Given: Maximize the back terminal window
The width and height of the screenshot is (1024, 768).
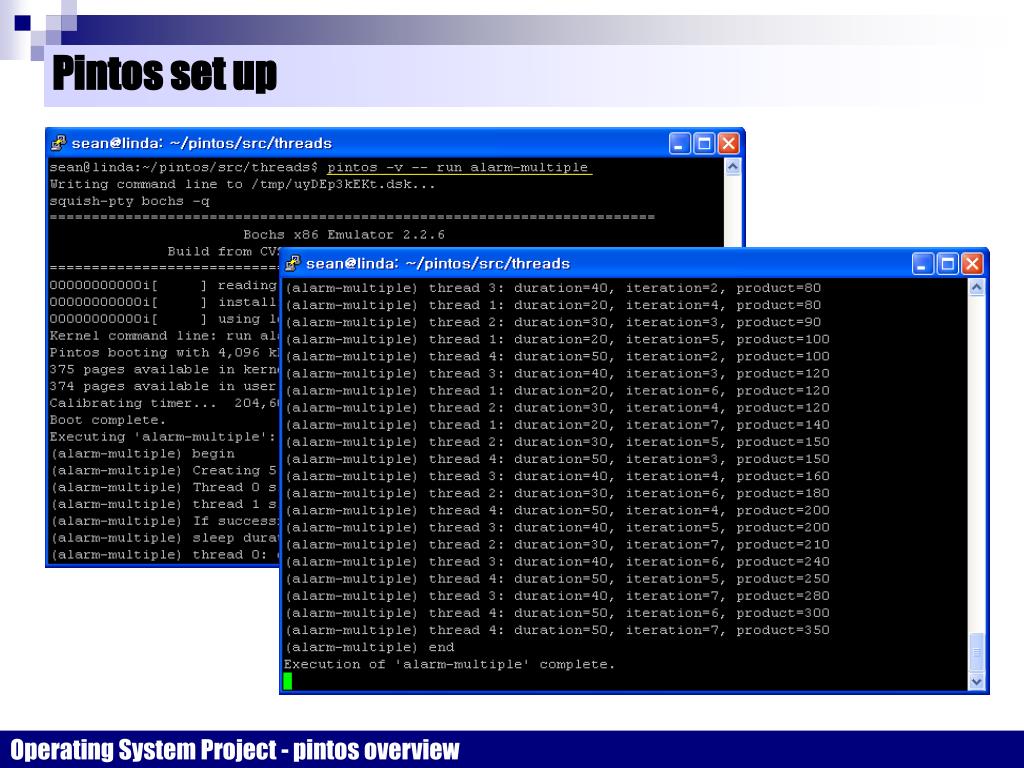Looking at the screenshot, I should tap(704, 143).
